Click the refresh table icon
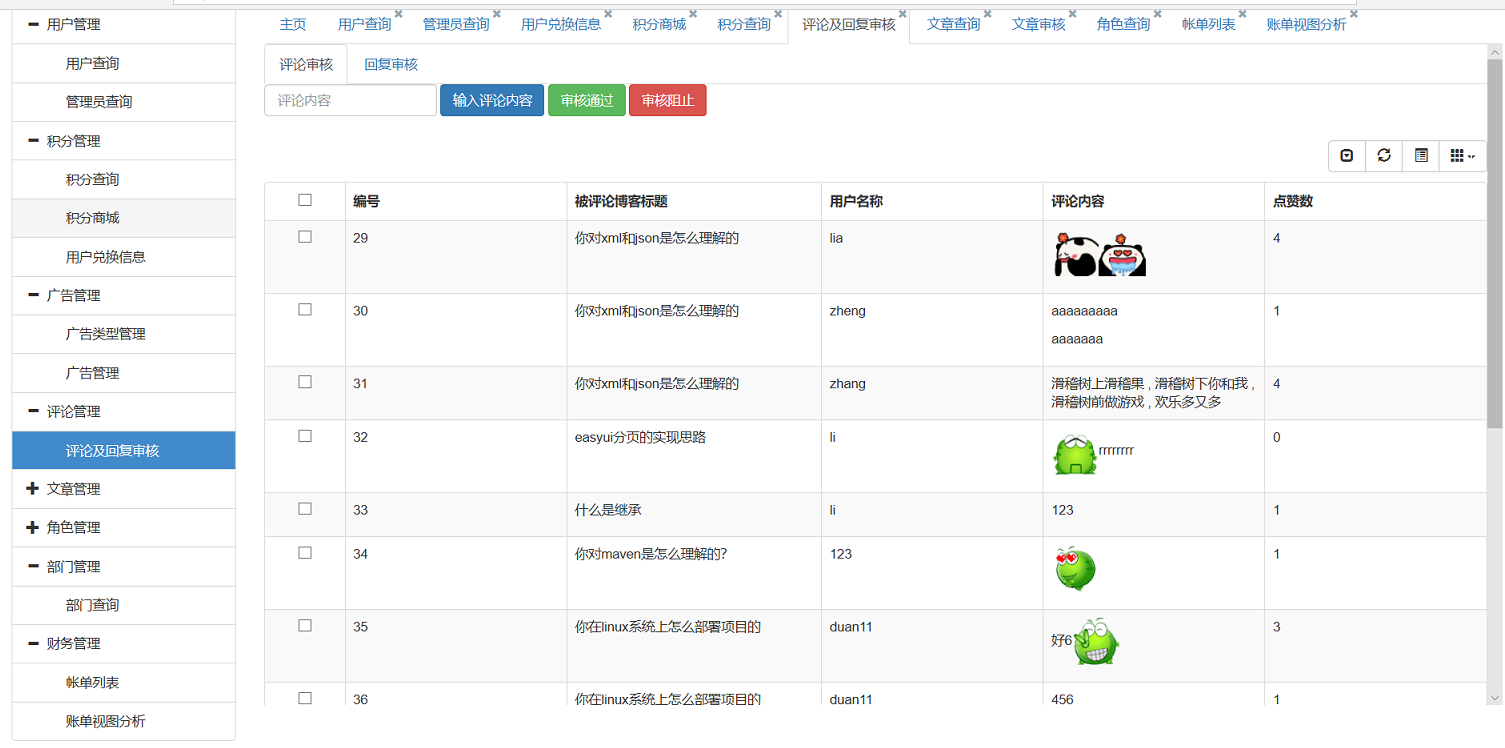The width and height of the screenshot is (1505, 748). (x=1384, y=156)
